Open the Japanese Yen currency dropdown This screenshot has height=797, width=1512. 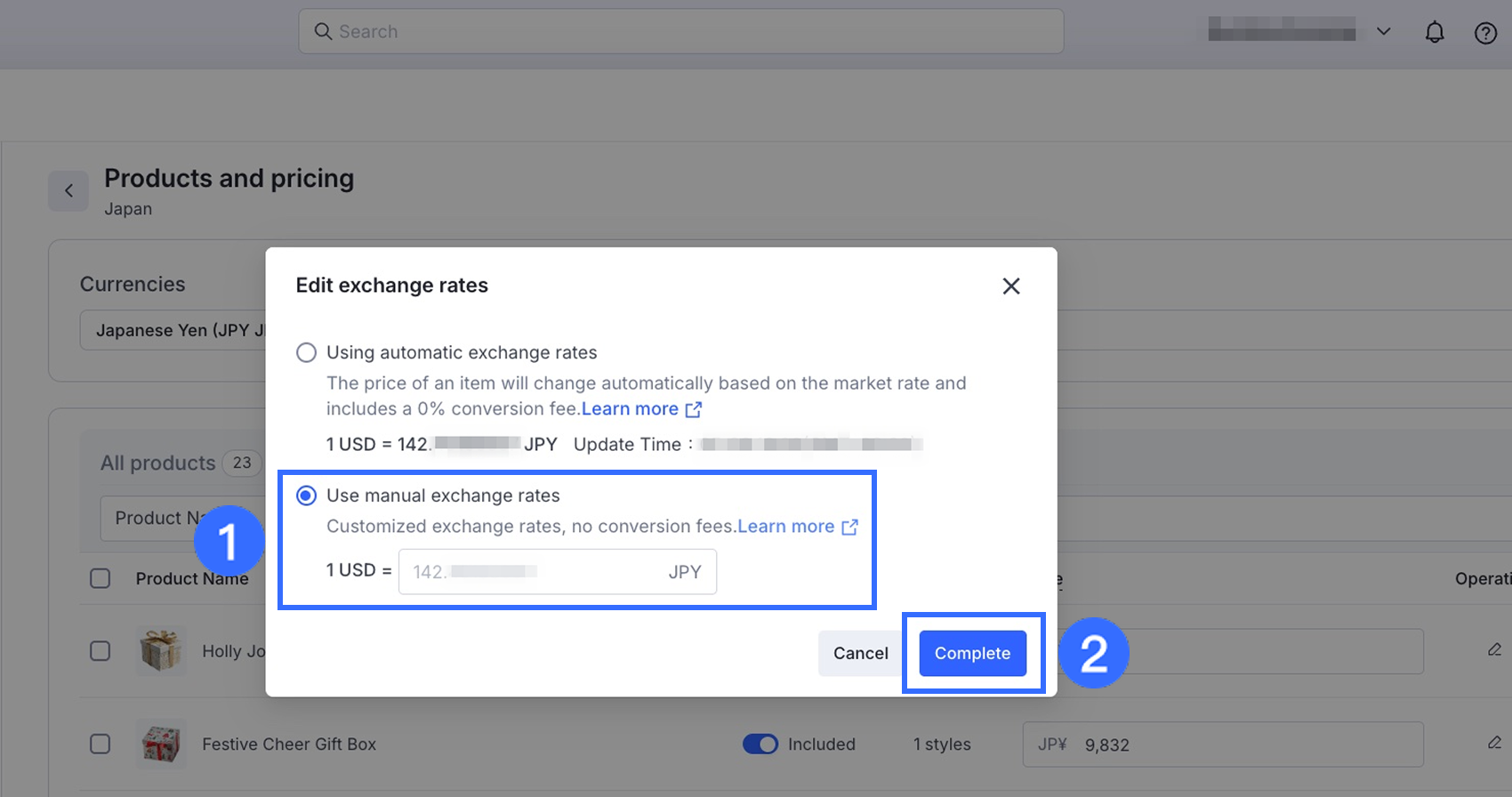click(173, 330)
